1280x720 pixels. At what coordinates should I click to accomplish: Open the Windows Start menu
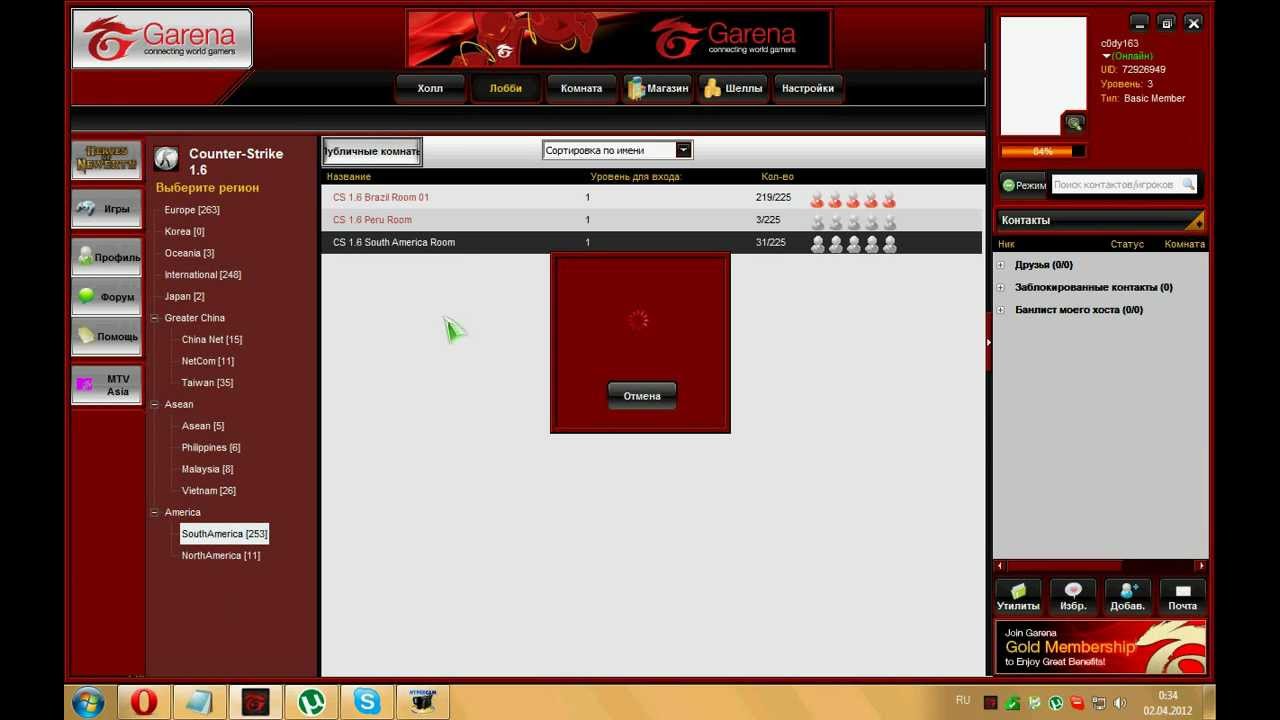[88, 702]
